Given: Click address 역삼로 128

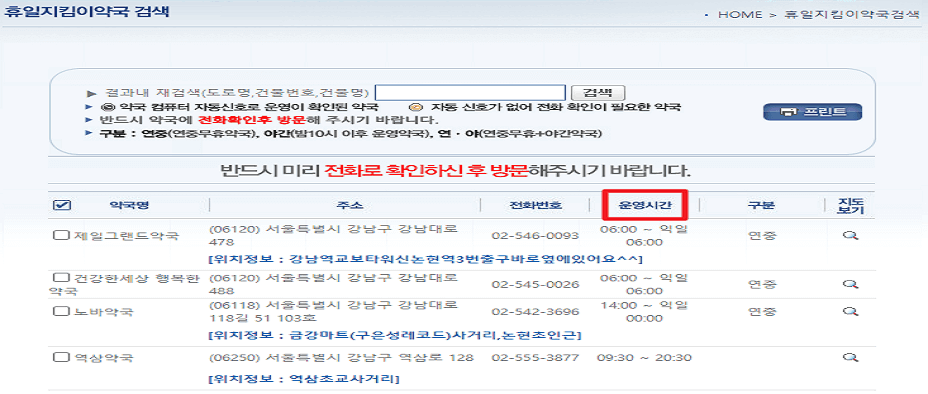Looking at the screenshot, I should [x=341, y=357].
